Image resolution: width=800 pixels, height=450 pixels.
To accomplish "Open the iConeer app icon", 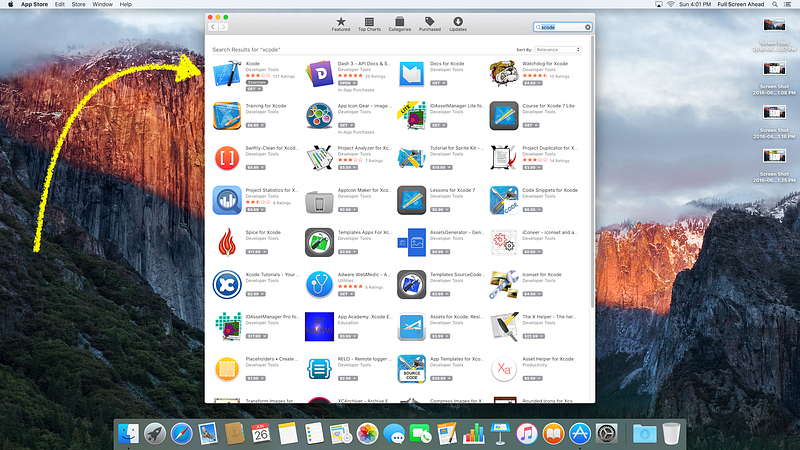I will [x=504, y=242].
